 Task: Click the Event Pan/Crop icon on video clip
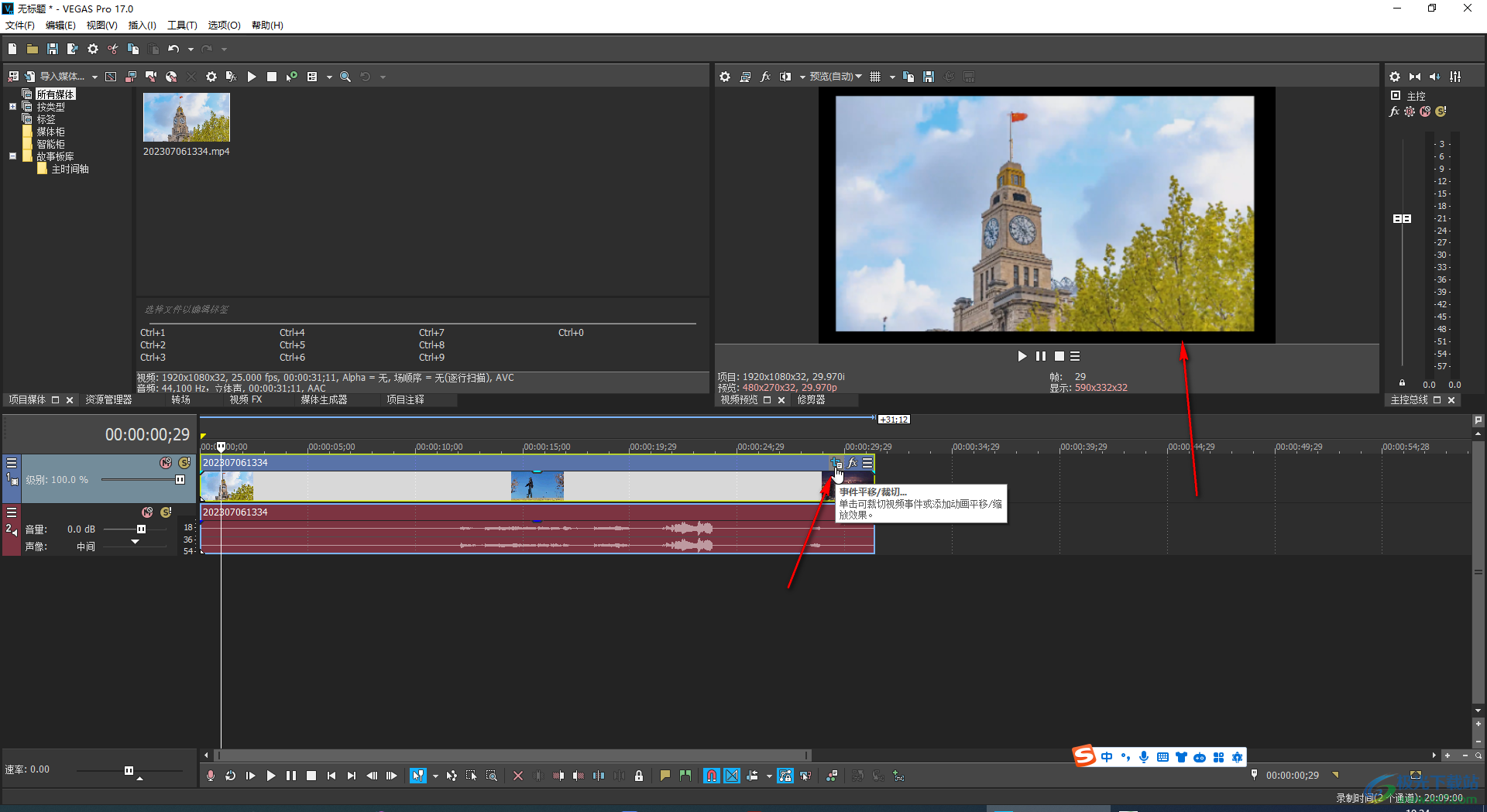pos(836,463)
